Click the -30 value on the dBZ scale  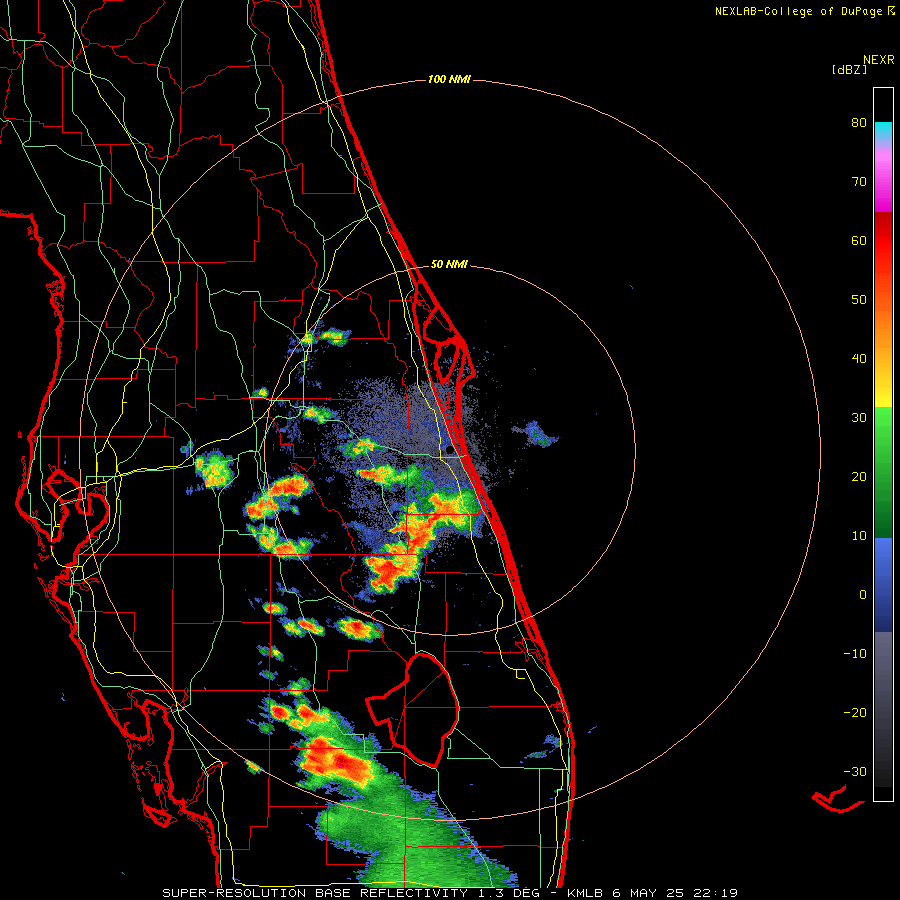pyautogui.click(x=855, y=772)
